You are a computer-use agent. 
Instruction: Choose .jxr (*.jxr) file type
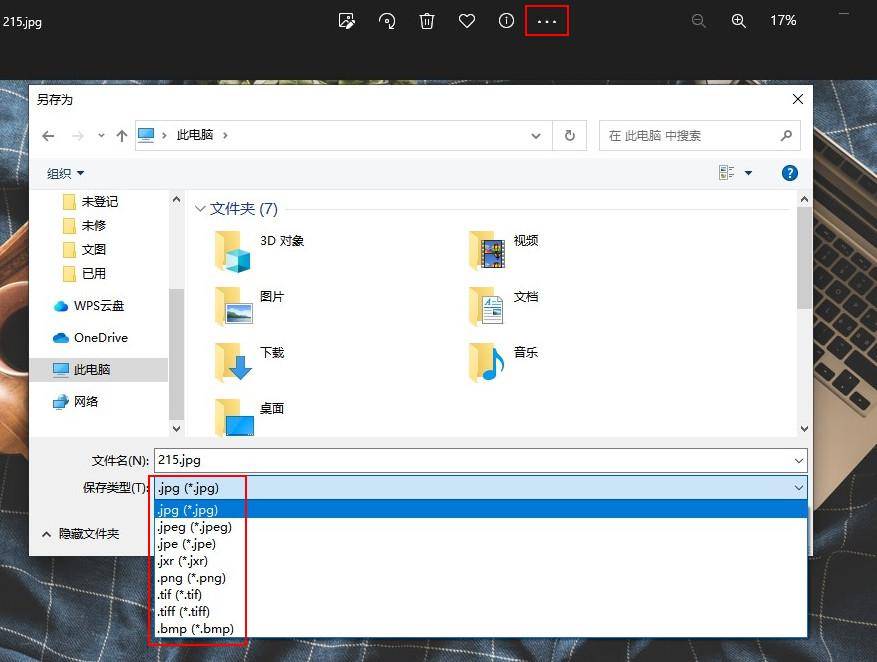point(480,561)
